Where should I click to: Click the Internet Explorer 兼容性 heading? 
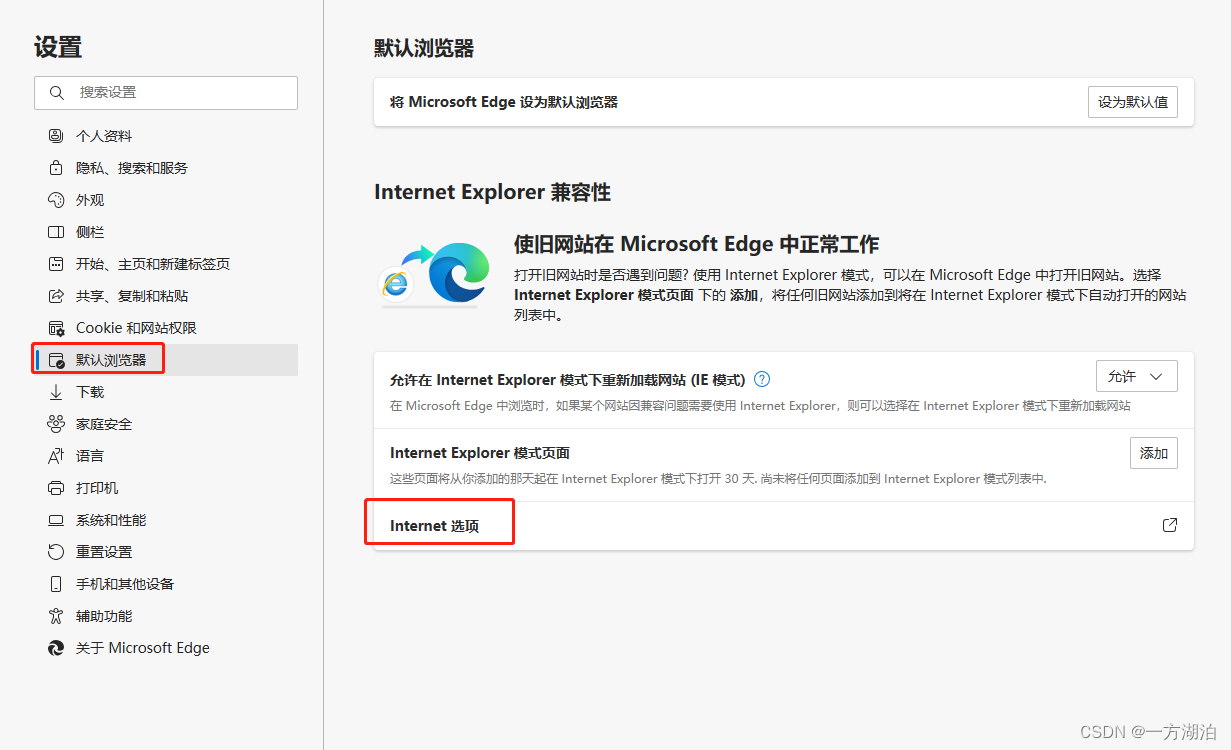492,192
